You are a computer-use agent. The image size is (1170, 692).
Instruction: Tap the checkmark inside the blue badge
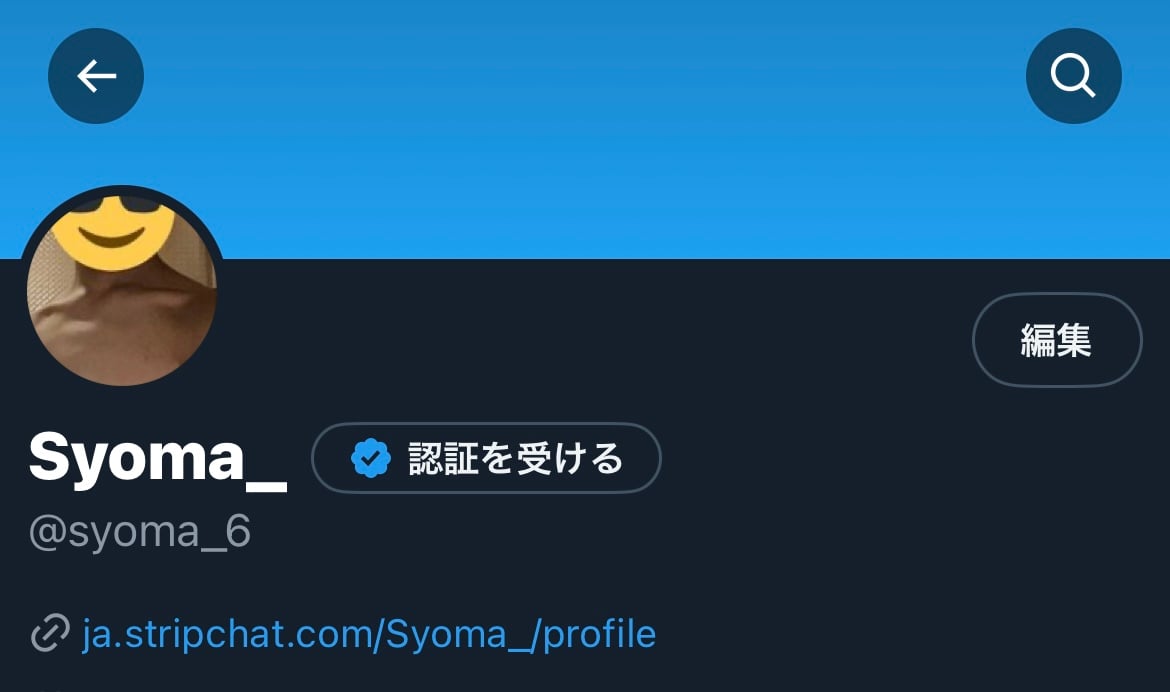pyautogui.click(x=371, y=458)
